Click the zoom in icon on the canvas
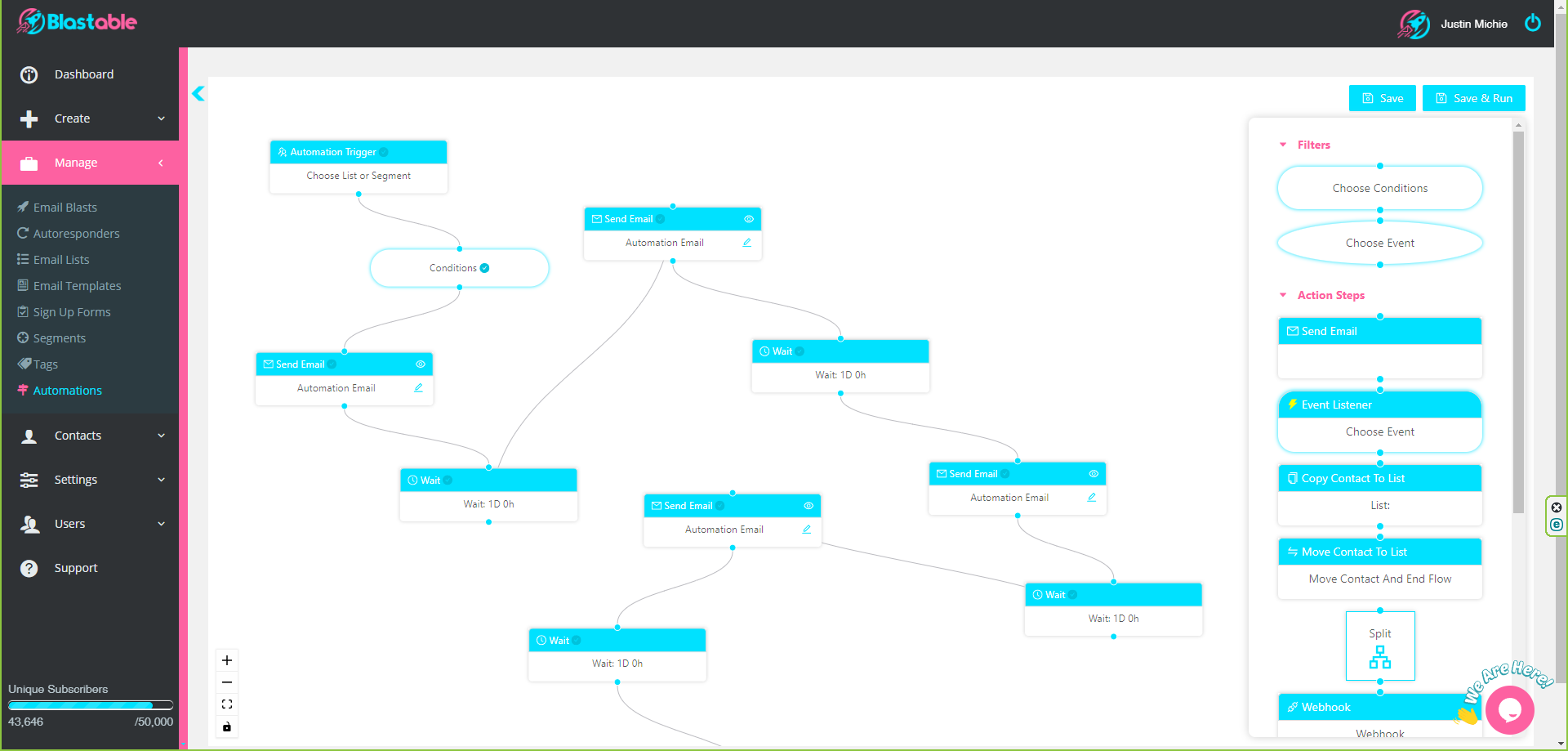 [x=226, y=659]
